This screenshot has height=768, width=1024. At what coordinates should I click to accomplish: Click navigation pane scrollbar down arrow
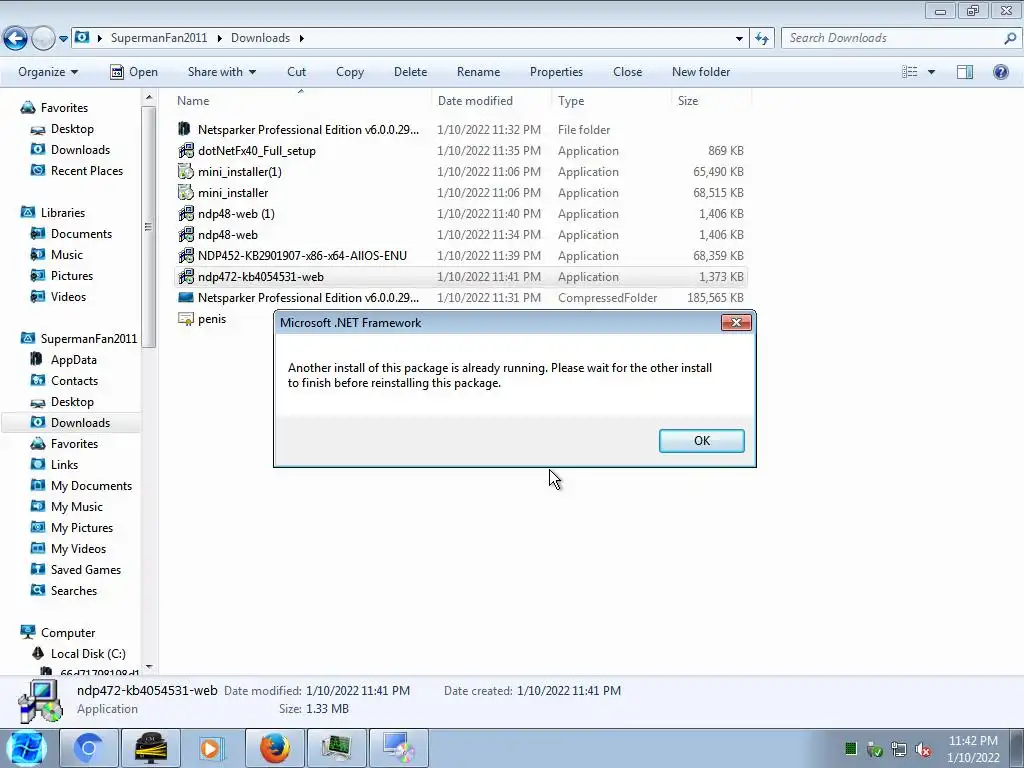[x=149, y=667]
